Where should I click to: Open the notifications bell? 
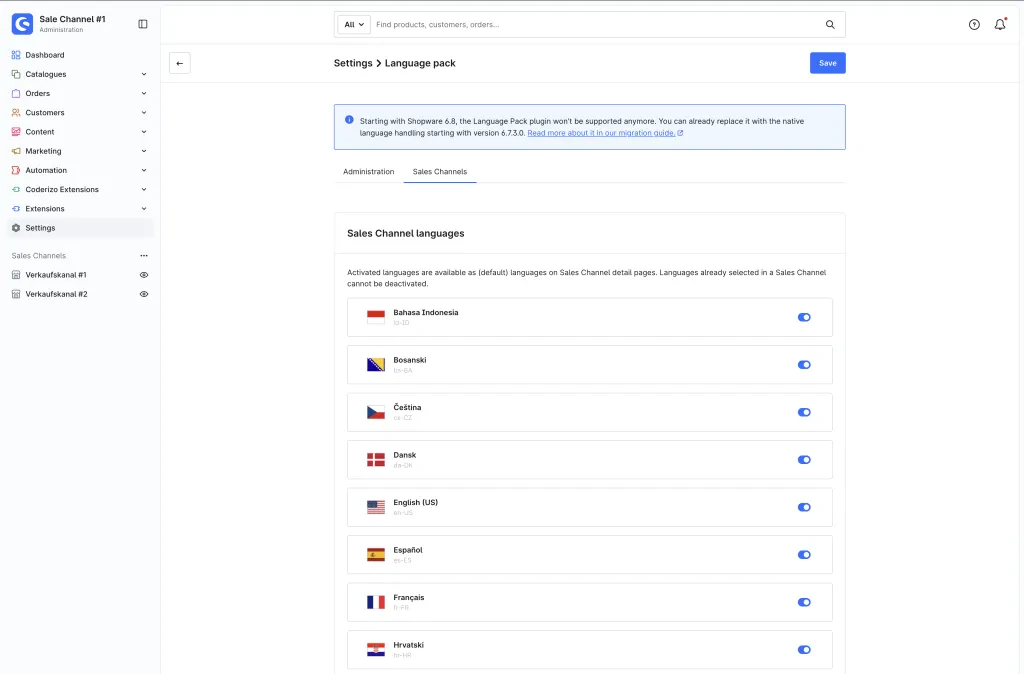coord(1000,25)
